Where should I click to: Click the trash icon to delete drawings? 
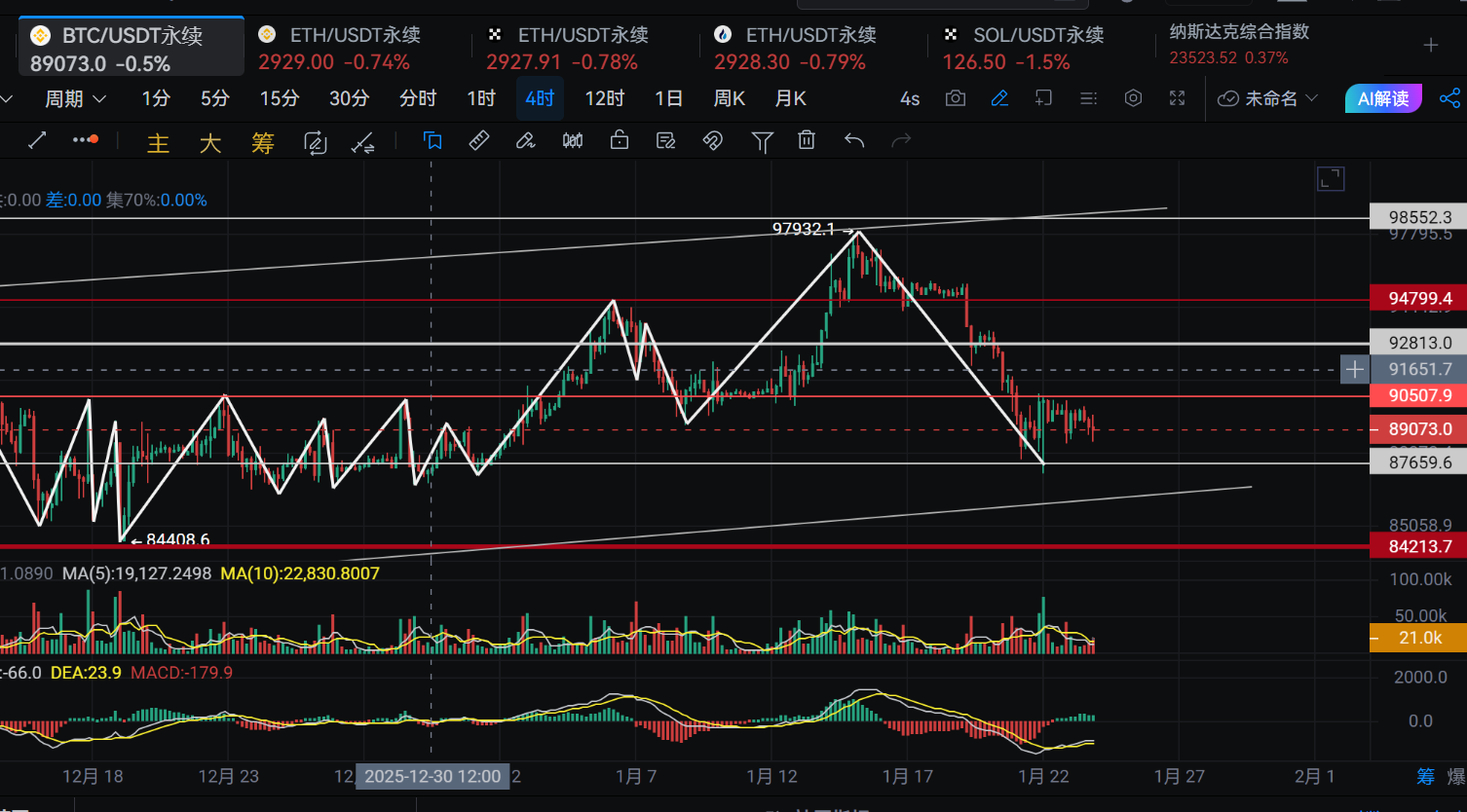pyautogui.click(x=807, y=141)
